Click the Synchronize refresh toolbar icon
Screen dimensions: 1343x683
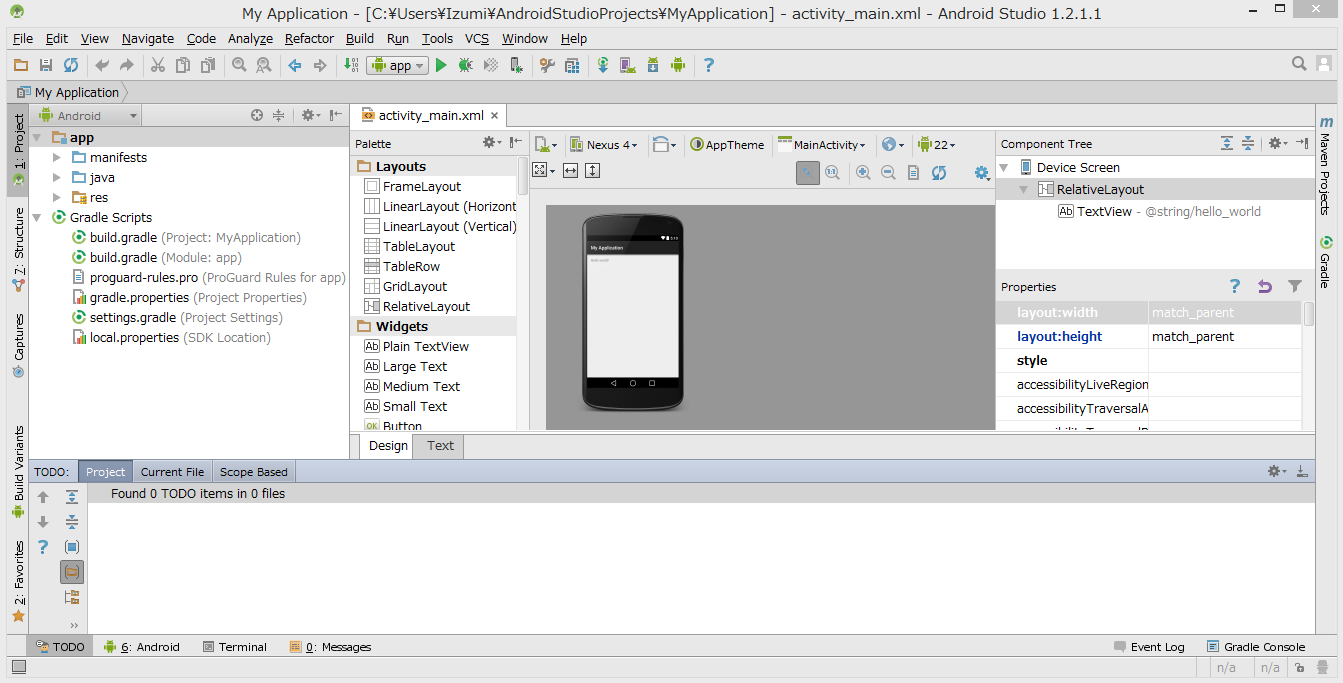(x=71, y=65)
